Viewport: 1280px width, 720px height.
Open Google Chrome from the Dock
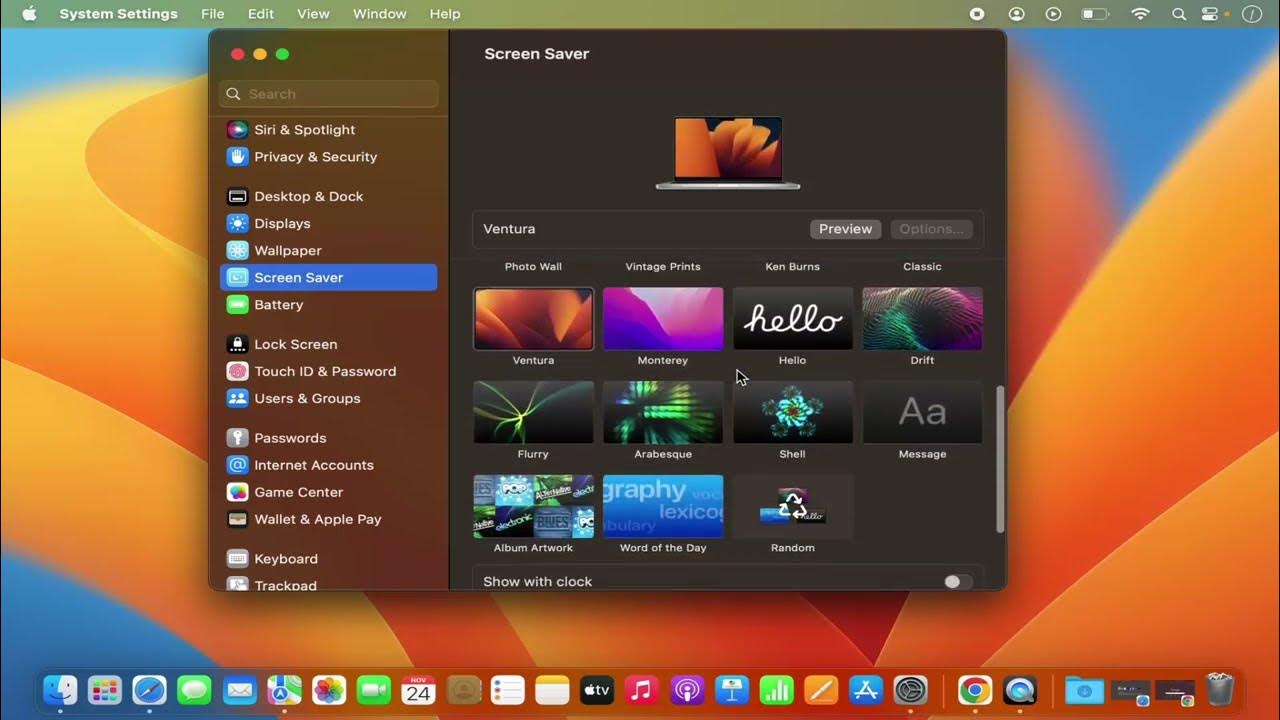coord(974,690)
